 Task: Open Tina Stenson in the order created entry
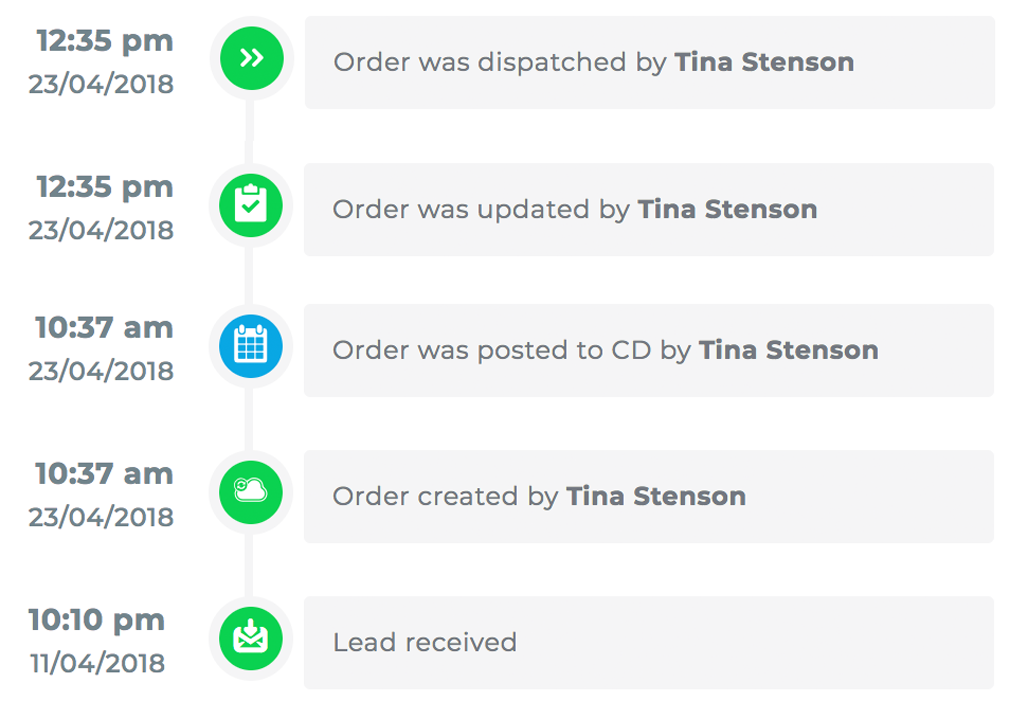(x=655, y=496)
